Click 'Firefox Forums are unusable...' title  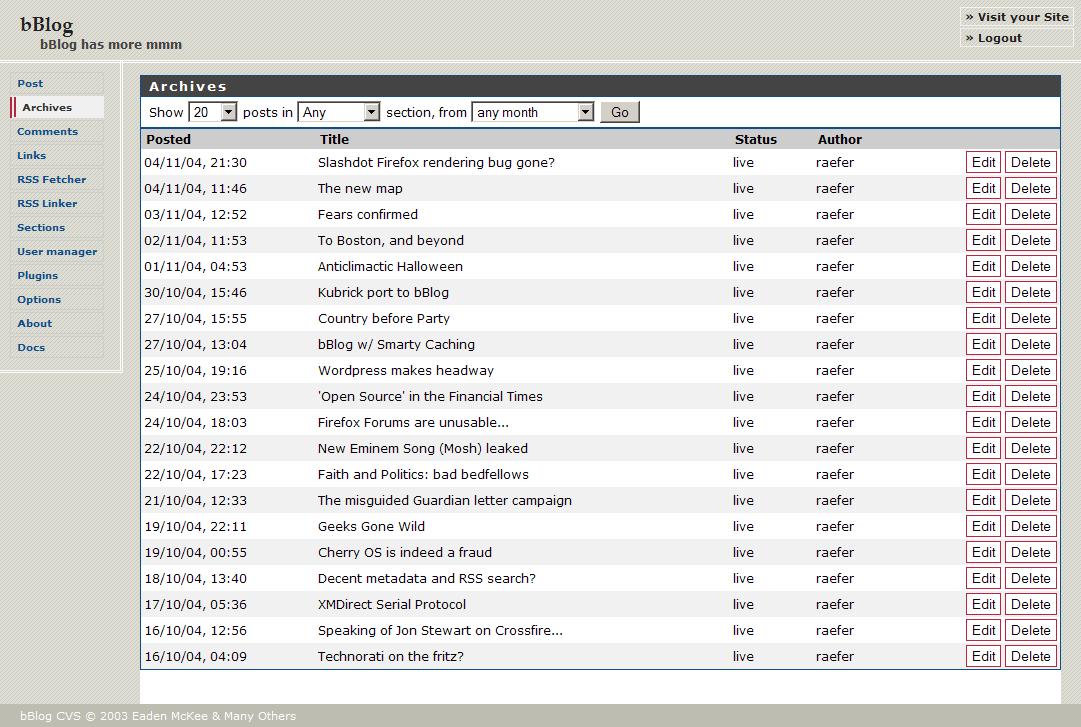[x=413, y=422]
